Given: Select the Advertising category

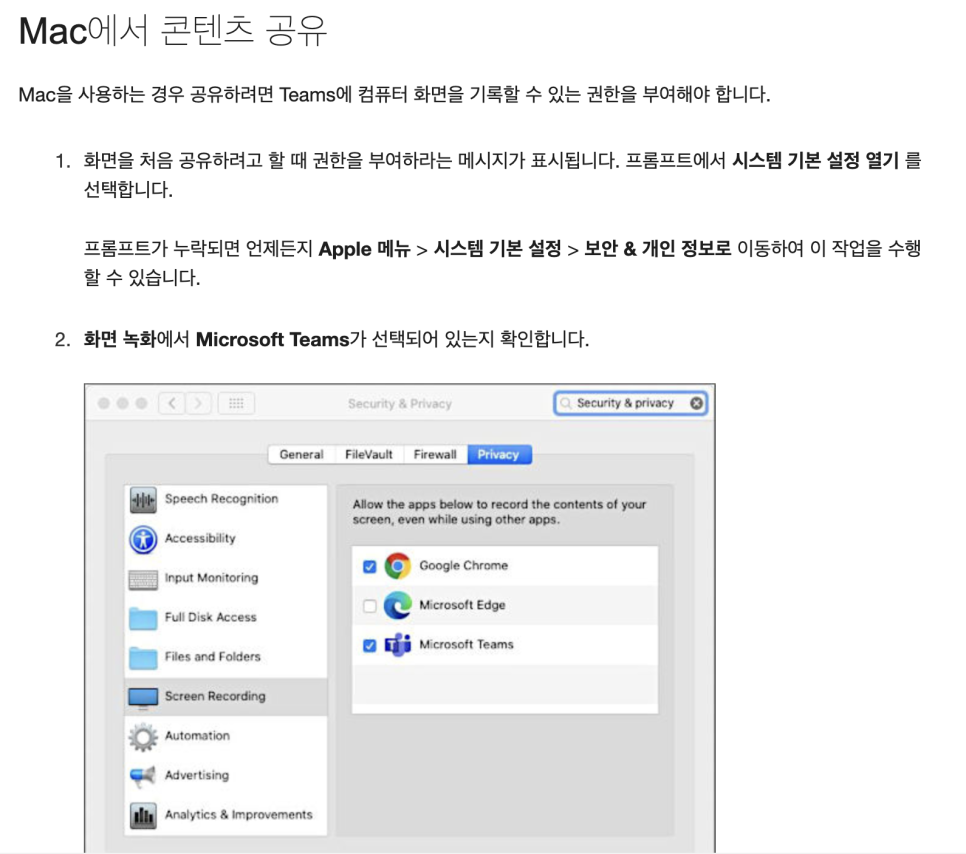Looking at the screenshot, I should [x=225, y=776].
